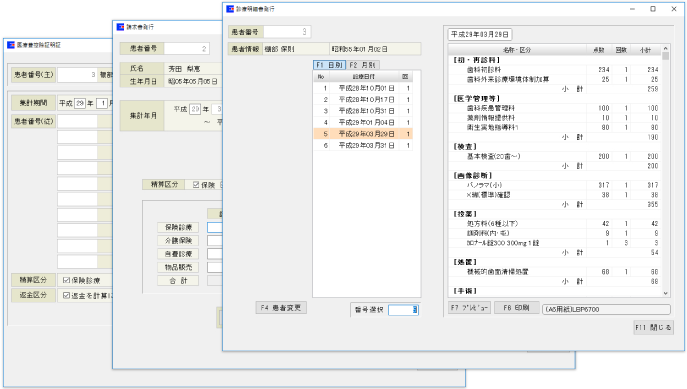
Task: Click the 請求書発行 window's title bar icon
Action: pos(120,27)
